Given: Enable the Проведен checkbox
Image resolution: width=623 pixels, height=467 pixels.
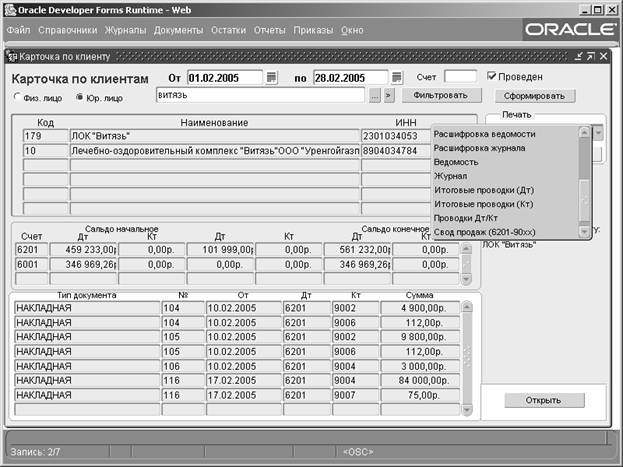Looking at the screenshot, I should (492, 76).
